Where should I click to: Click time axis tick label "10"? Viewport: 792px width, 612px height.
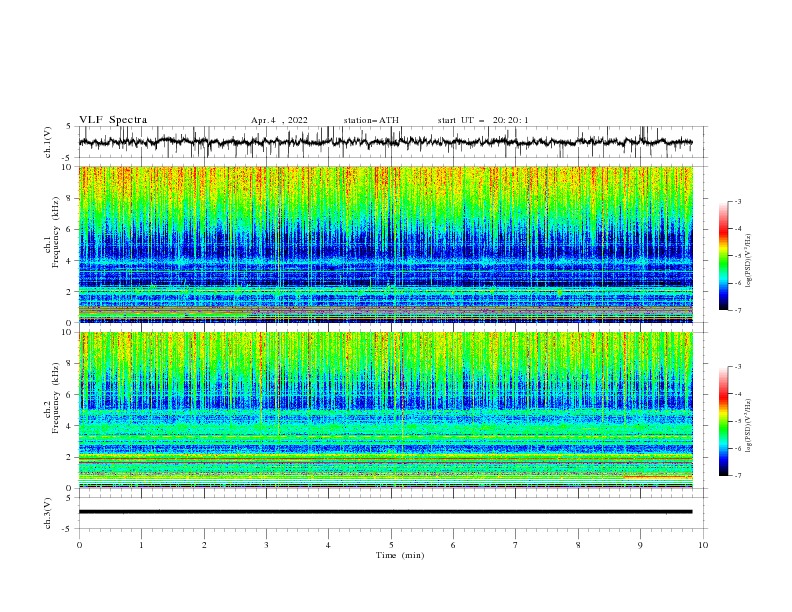point(703,545)
